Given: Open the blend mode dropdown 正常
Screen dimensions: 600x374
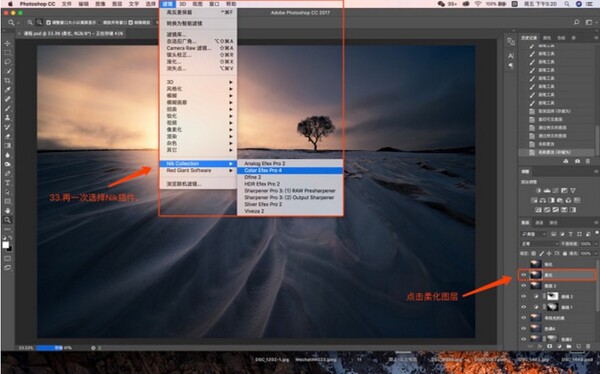Looking at the screenshot, I should (540, 243).
